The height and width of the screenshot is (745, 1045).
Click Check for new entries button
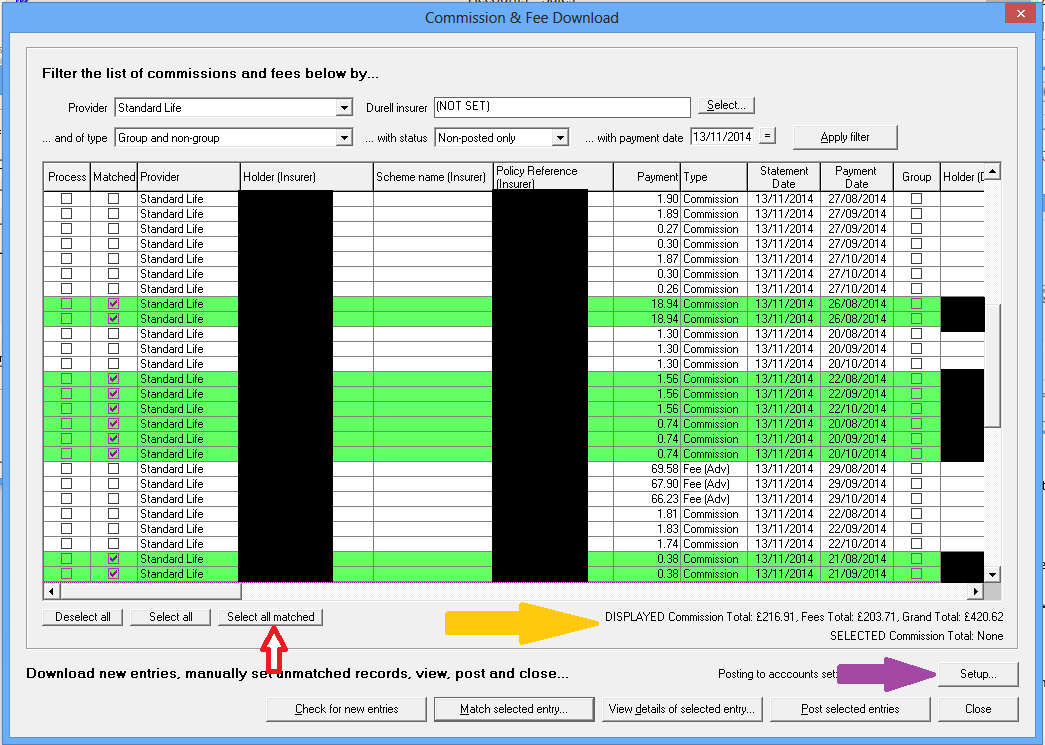click(347, 709)
